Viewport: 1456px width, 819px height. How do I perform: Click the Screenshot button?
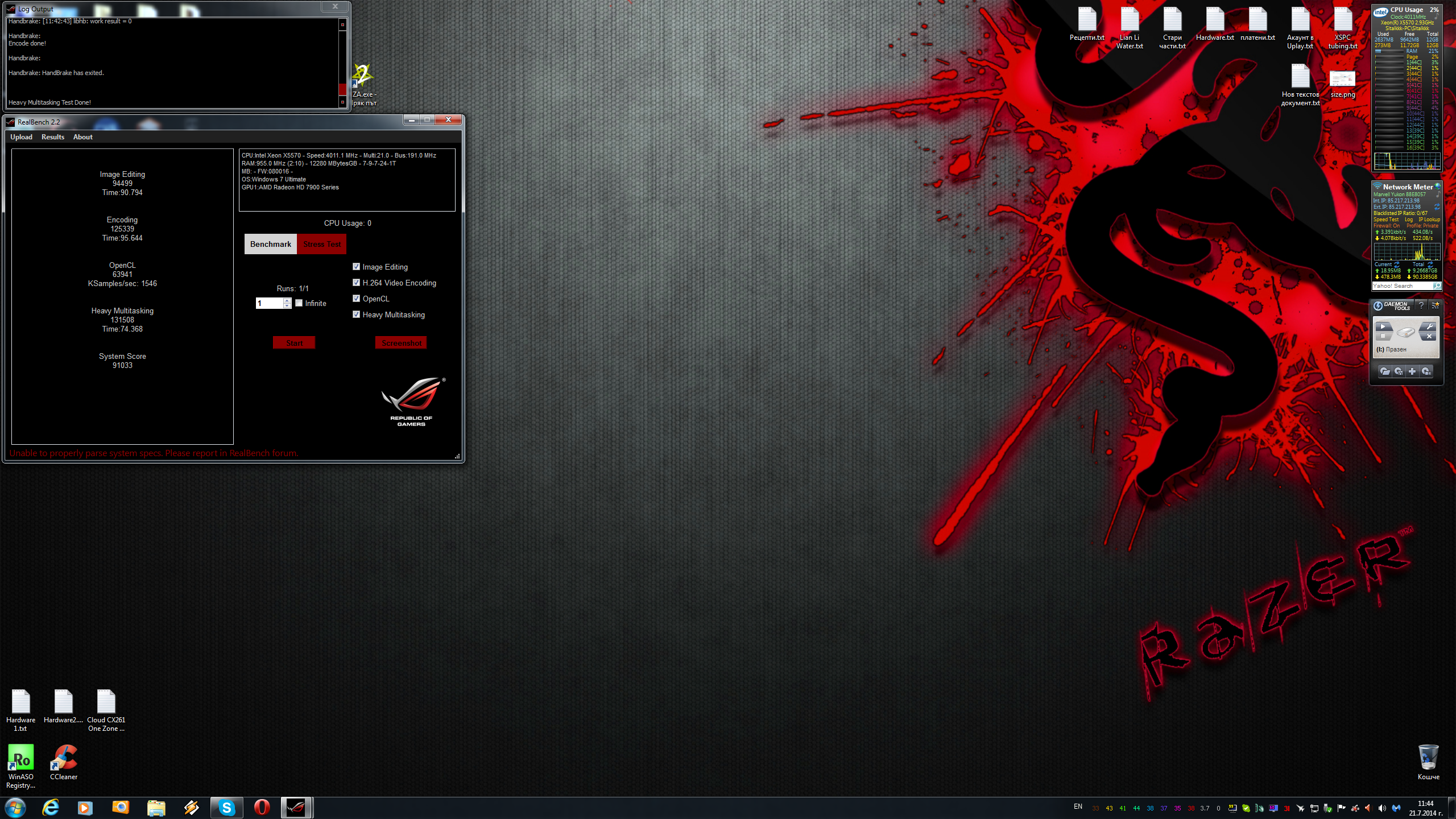tap(401, 343)
